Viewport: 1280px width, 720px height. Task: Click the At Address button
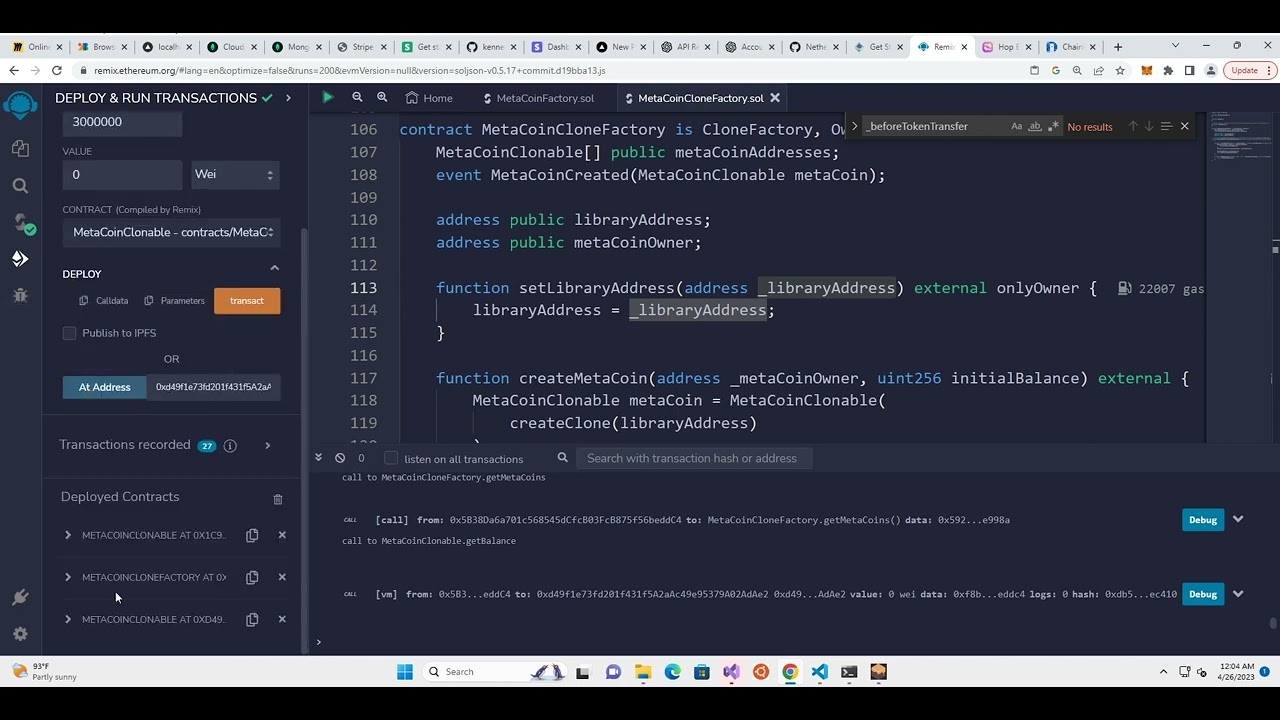pyautogui.click(x=105, y=387)
